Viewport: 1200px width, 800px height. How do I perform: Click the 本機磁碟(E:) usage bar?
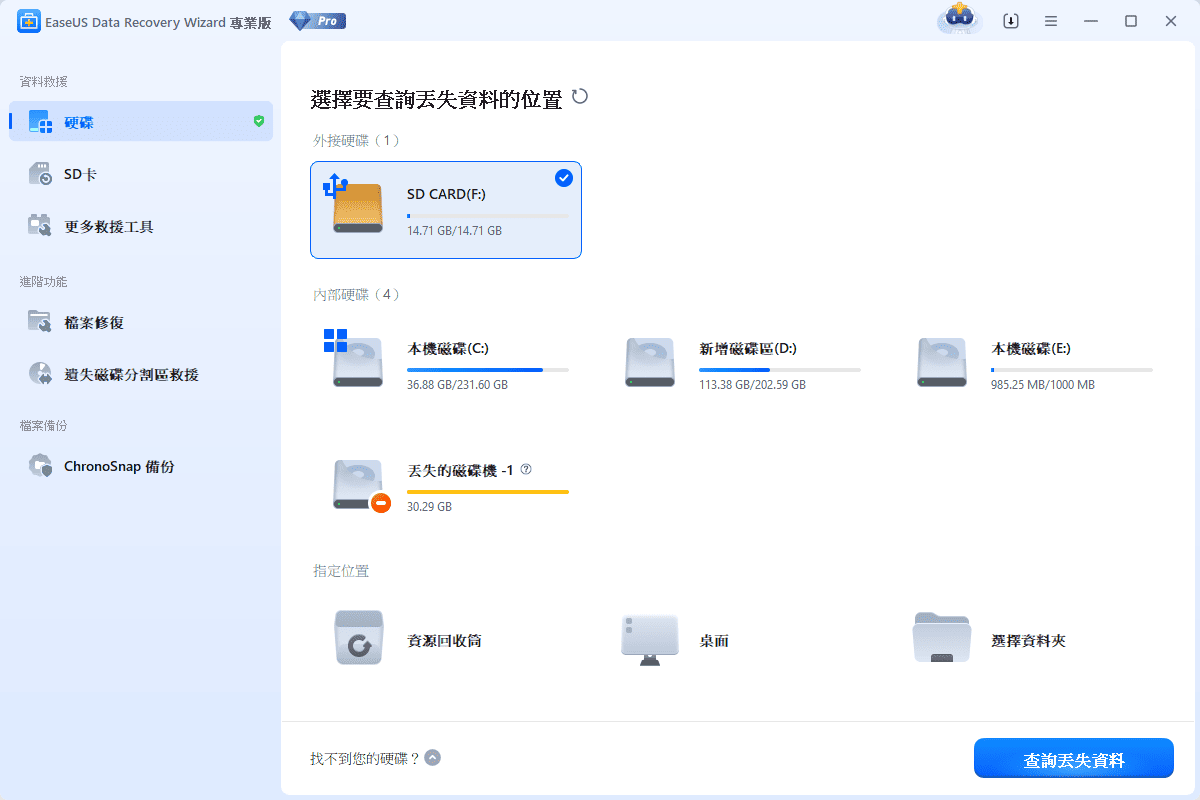coord(1072,370)
